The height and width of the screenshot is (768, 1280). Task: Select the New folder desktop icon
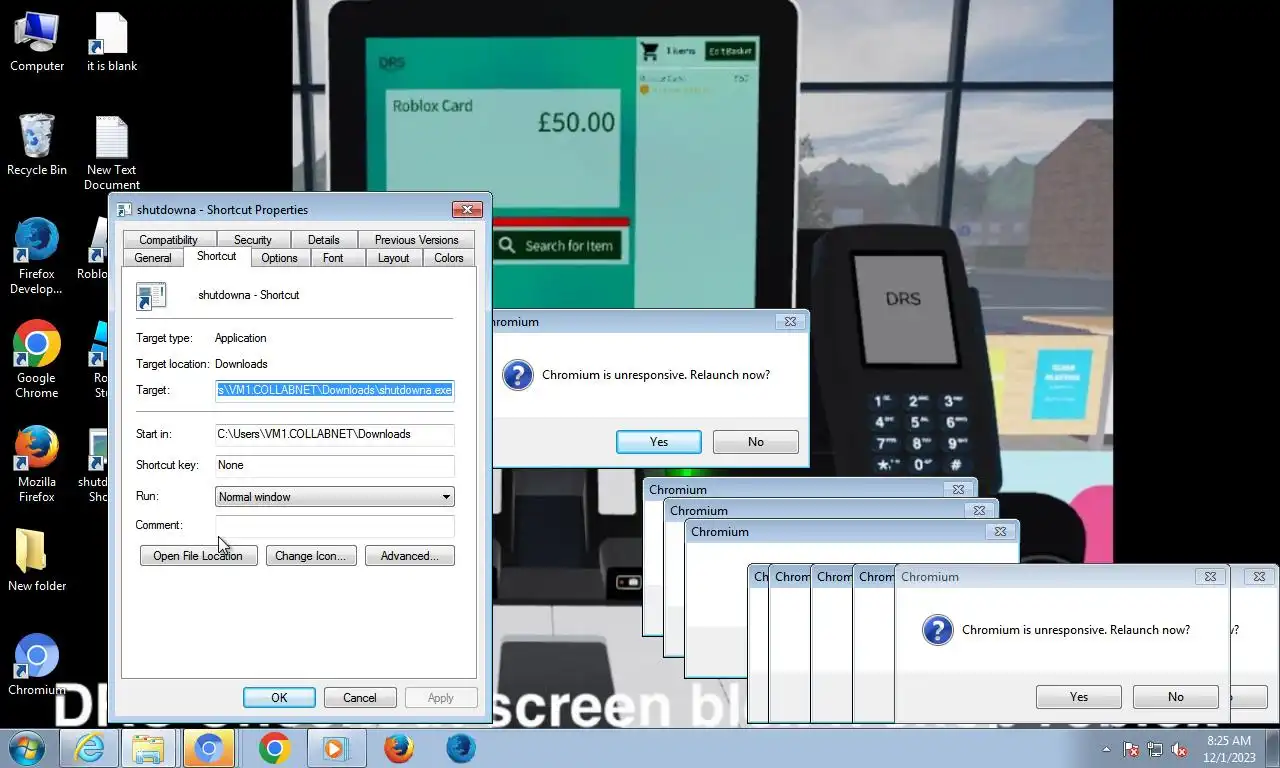pos(37,561)
